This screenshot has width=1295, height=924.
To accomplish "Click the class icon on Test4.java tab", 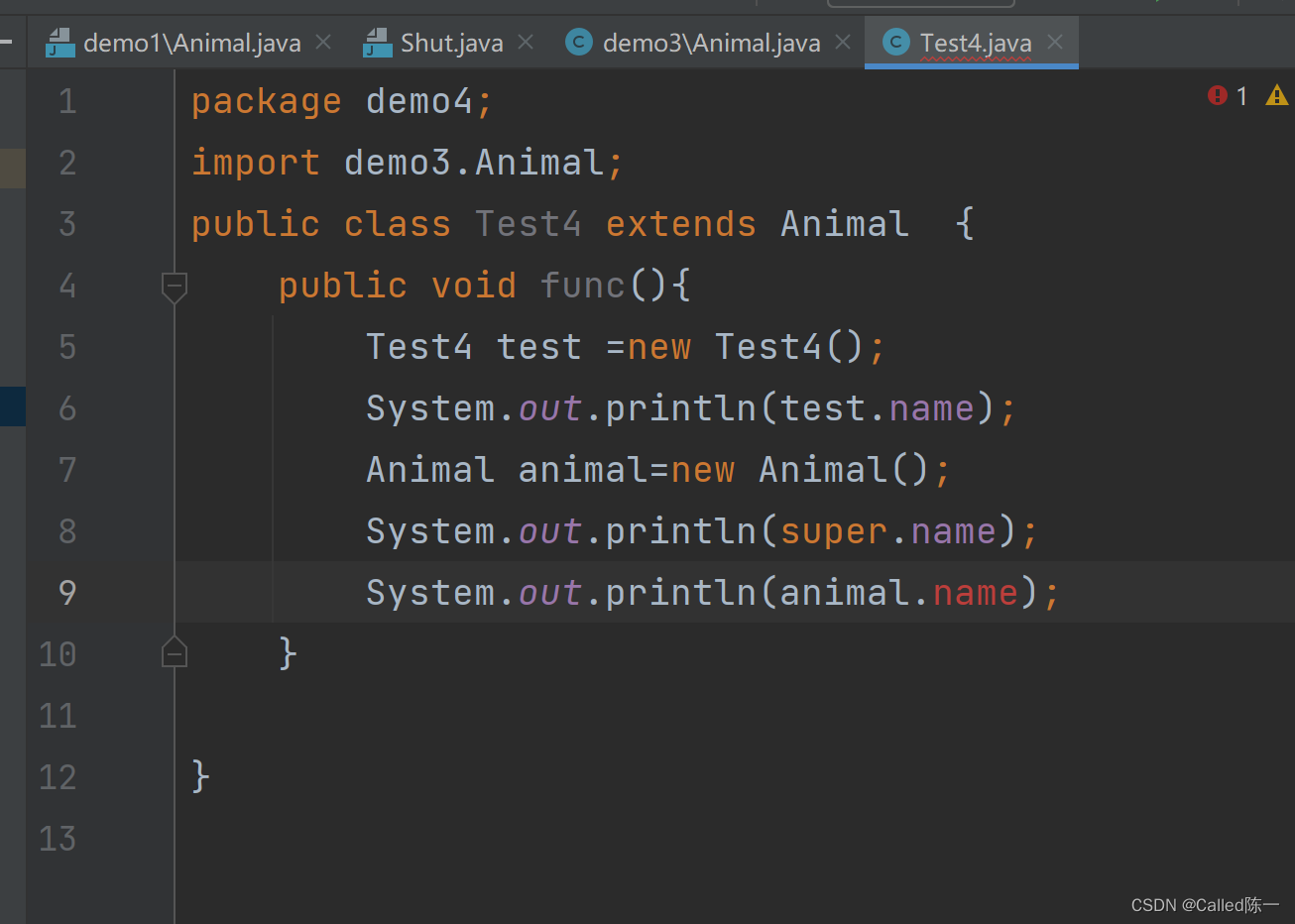I will [895, 42].
